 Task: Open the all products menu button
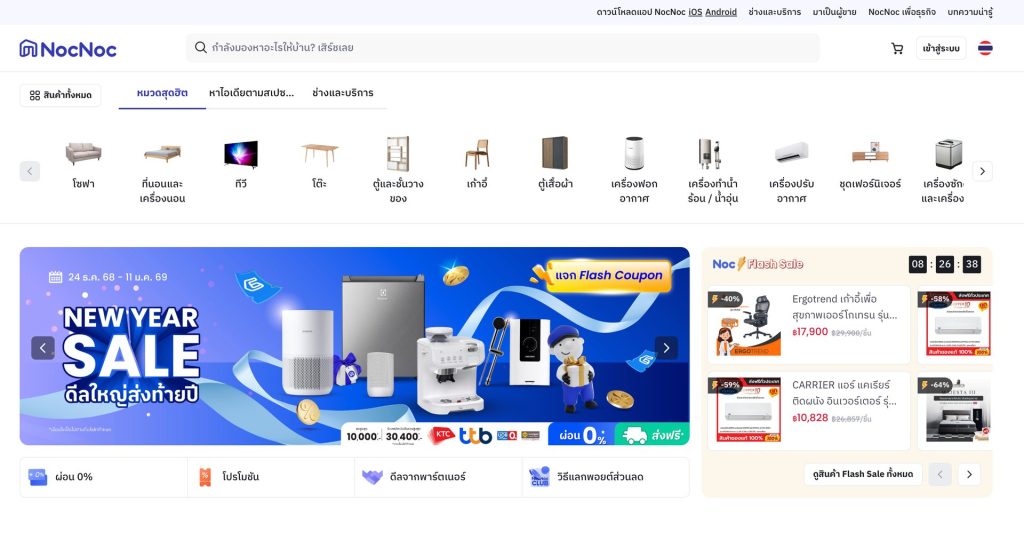click(x=60, y=95)
